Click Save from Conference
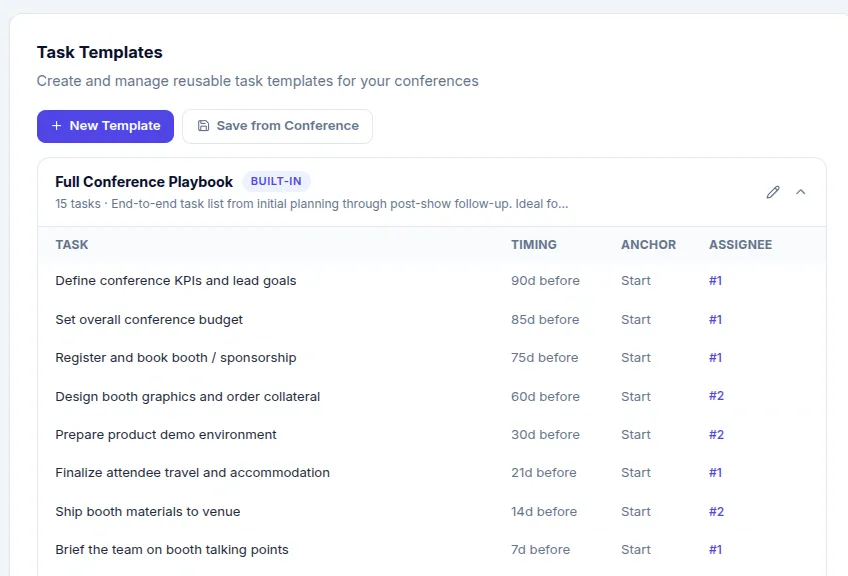Viewport: 848px width, 576px height. tap(277, 126)
